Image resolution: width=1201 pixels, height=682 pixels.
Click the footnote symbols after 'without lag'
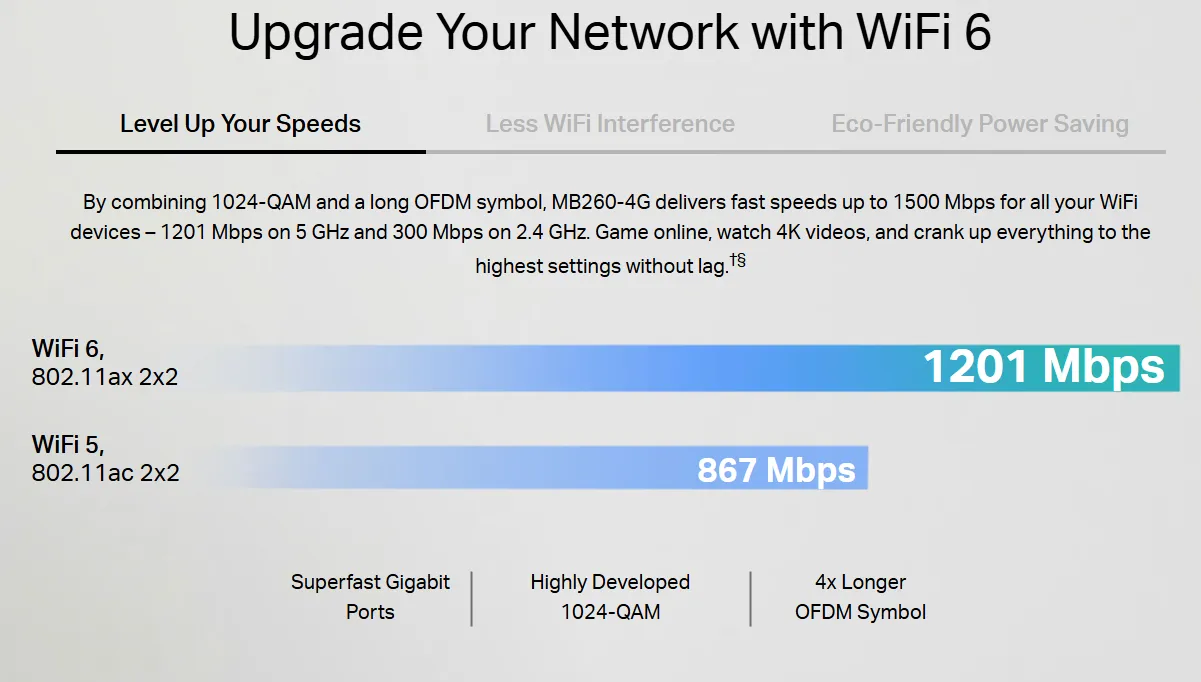pyautogui.click(x=737, y=262)
